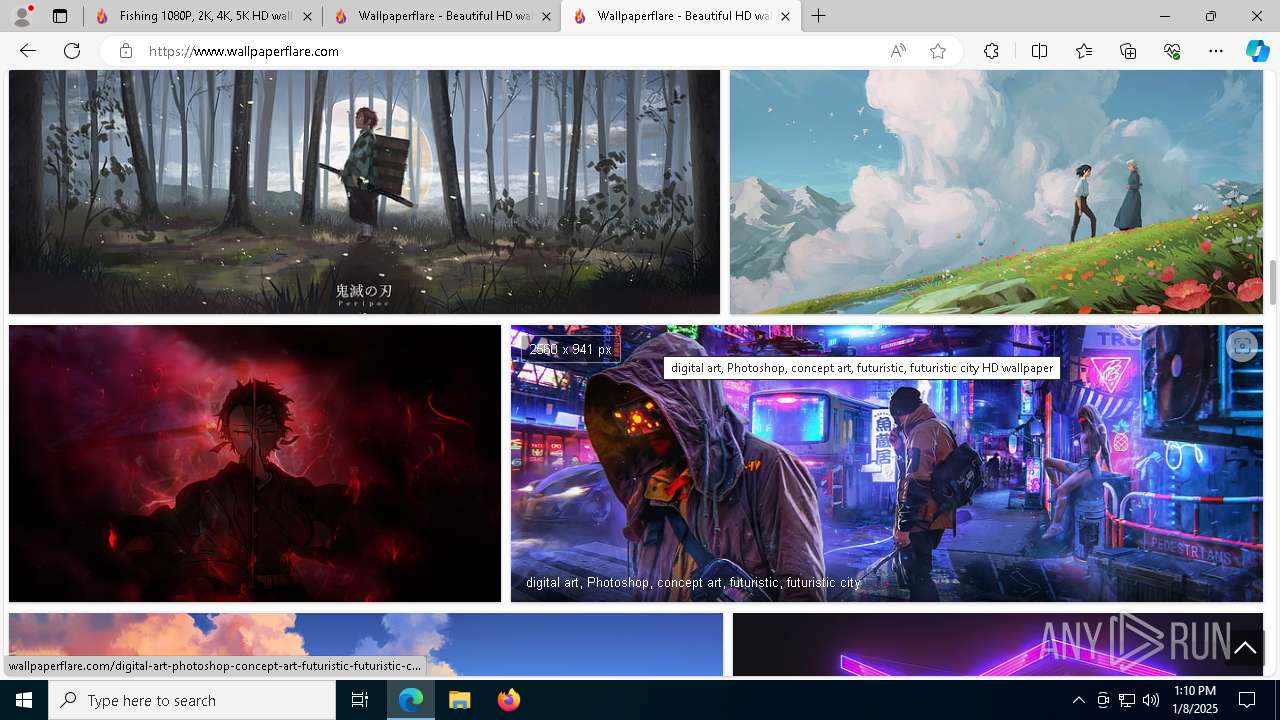Click the page vertical scrollbar thumb
This screenshot has height=720, width=1280.
(1273, 282)
